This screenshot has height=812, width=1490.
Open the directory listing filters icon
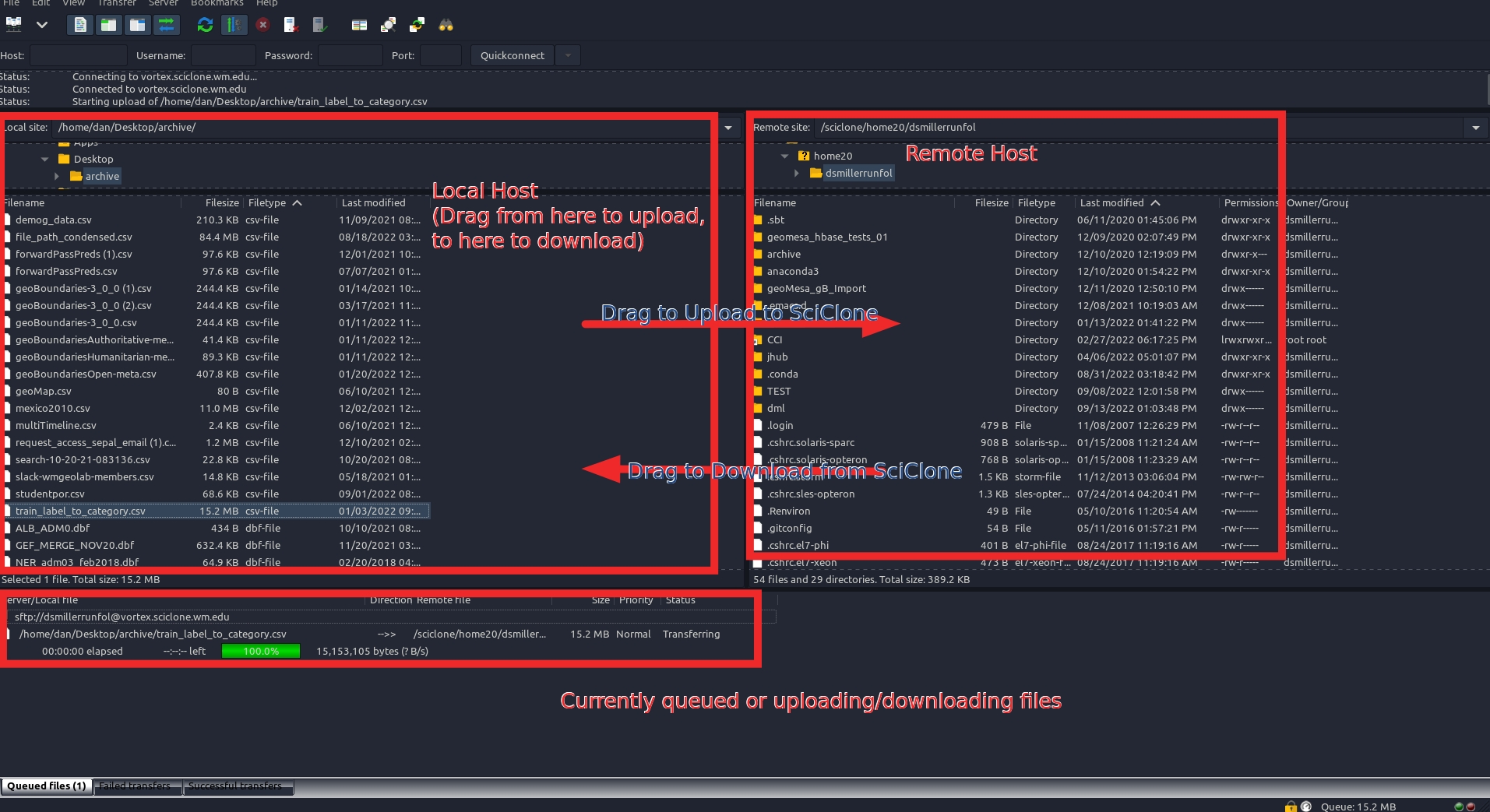(359, 25)
